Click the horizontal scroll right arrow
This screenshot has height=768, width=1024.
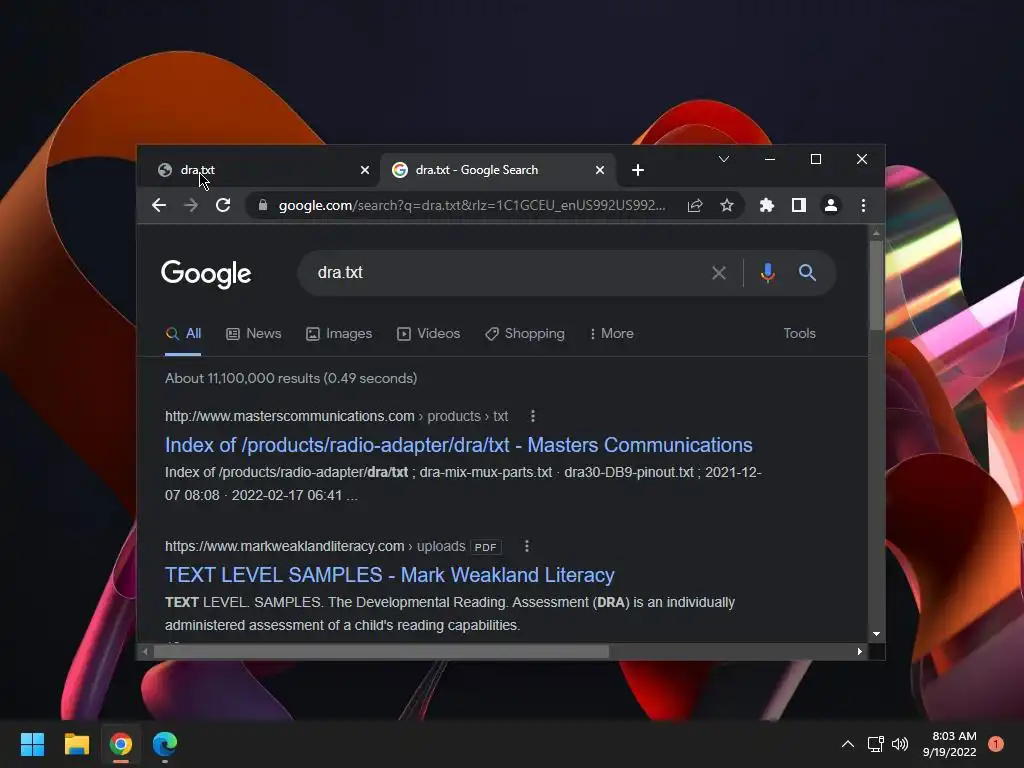pyautogui.click(x=859, y=652)
